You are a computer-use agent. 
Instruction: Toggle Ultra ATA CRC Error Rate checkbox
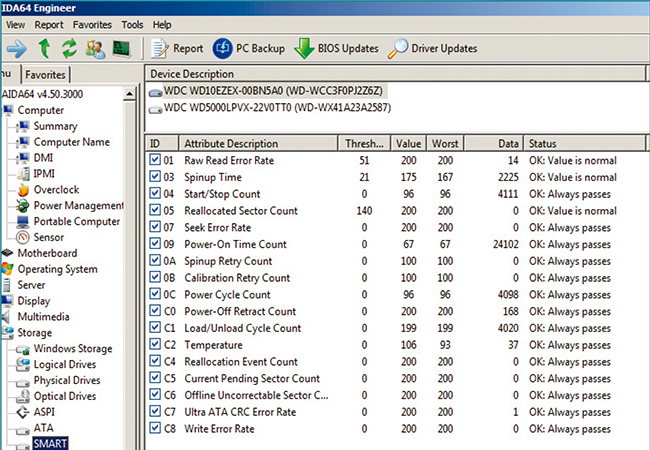(x=155, y=411)
